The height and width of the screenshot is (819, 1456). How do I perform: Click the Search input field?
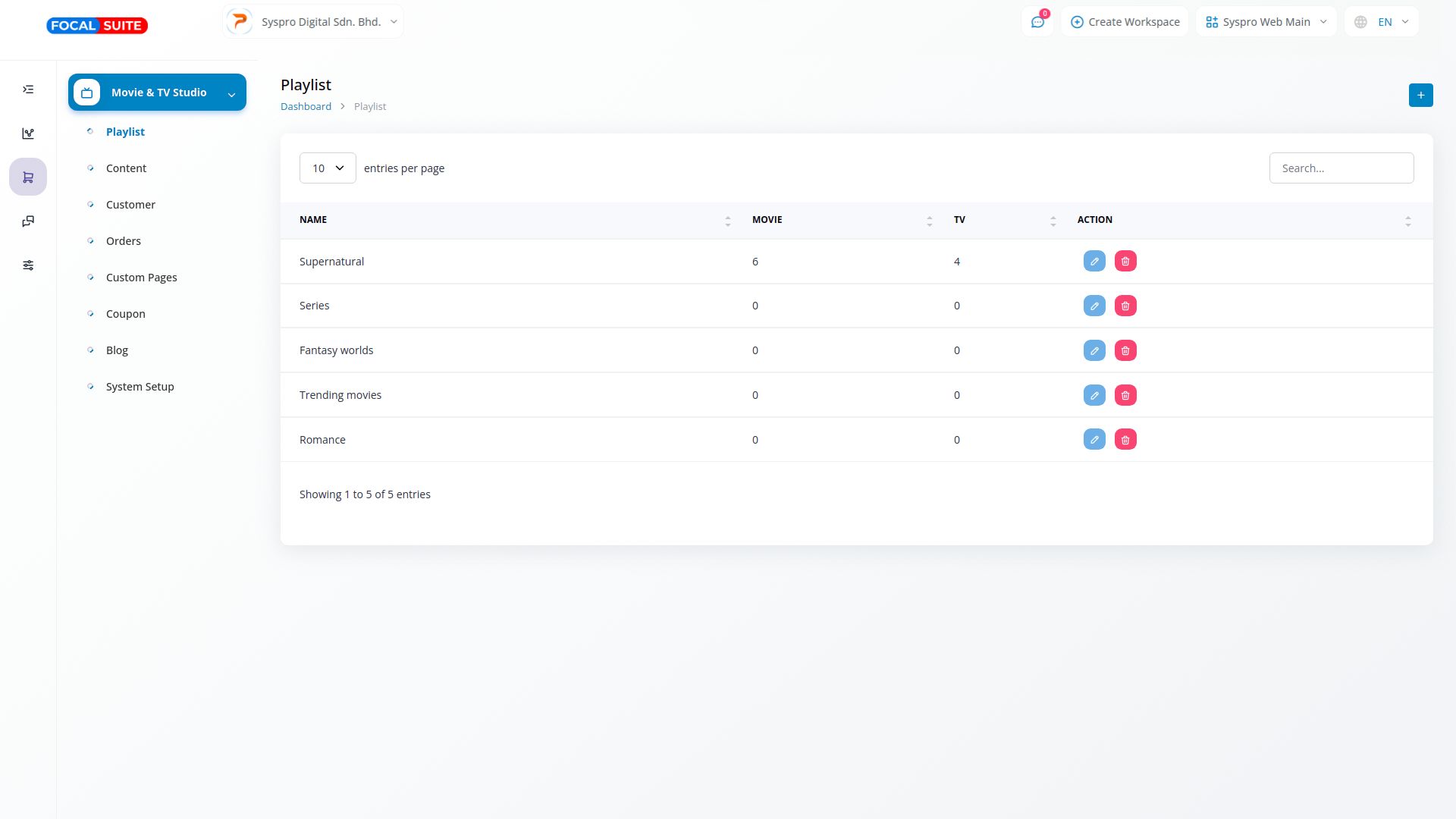pos(1341,168)
